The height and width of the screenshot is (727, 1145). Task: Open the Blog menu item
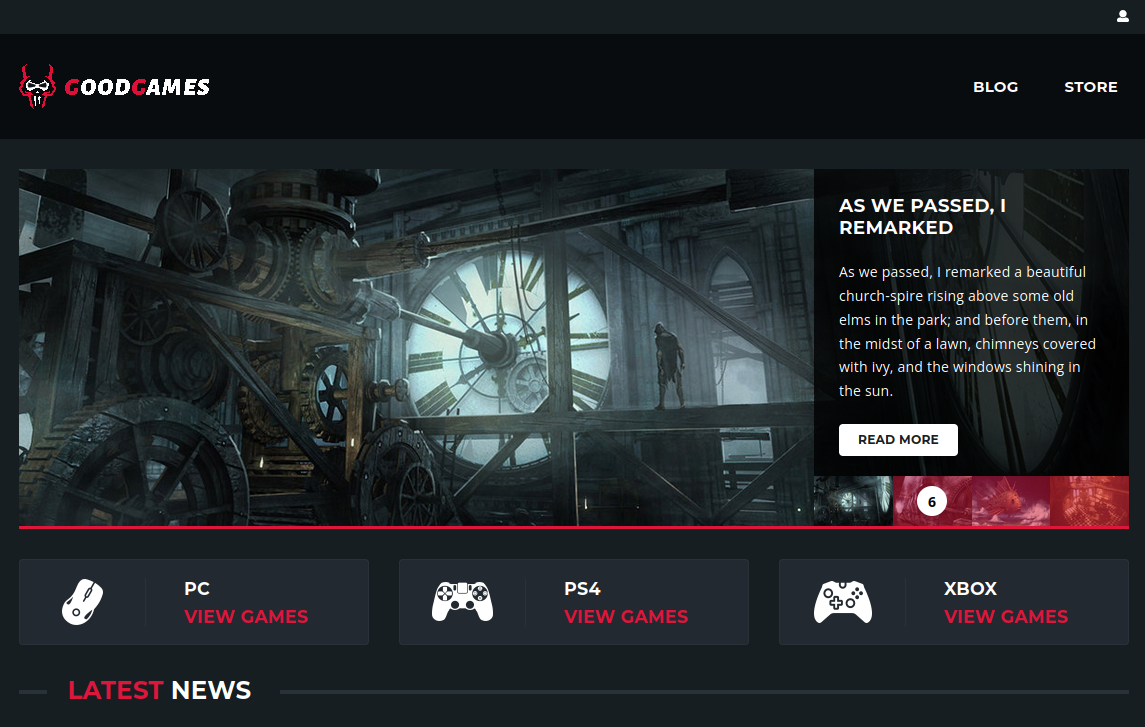click(995, 87)
